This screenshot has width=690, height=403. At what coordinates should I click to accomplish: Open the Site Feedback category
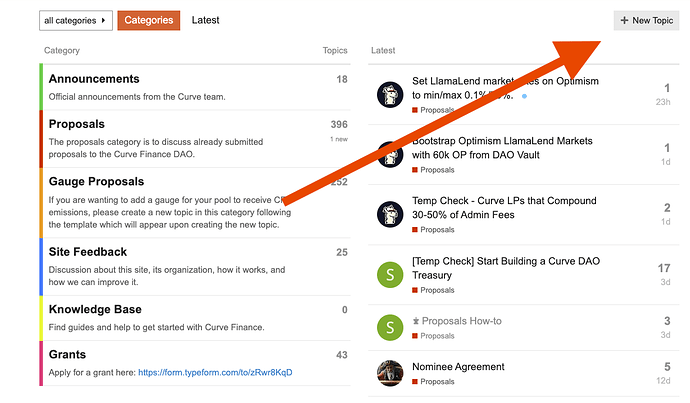click(x=88, y=252)
